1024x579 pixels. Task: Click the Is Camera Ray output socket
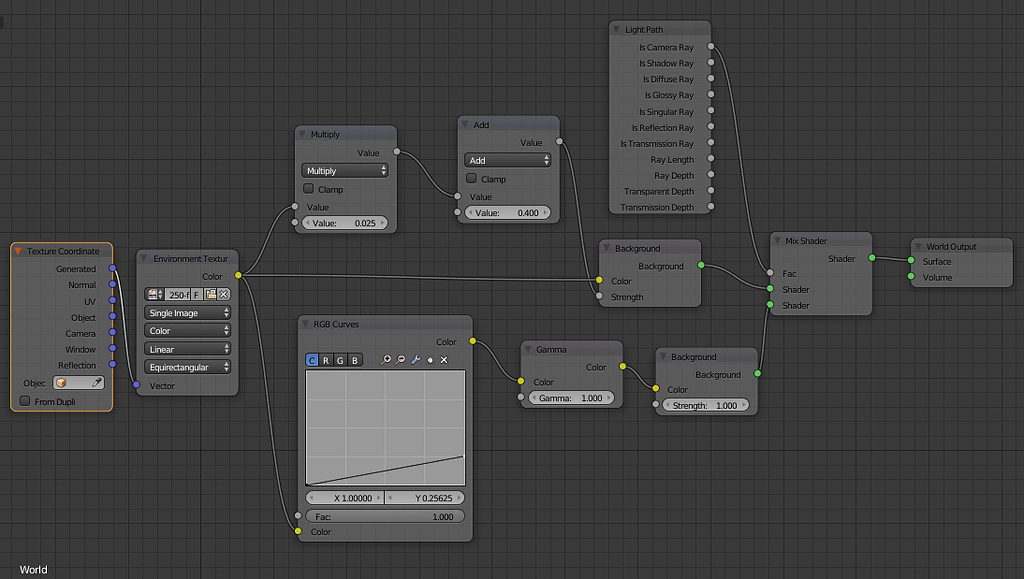tap(711, 46)
